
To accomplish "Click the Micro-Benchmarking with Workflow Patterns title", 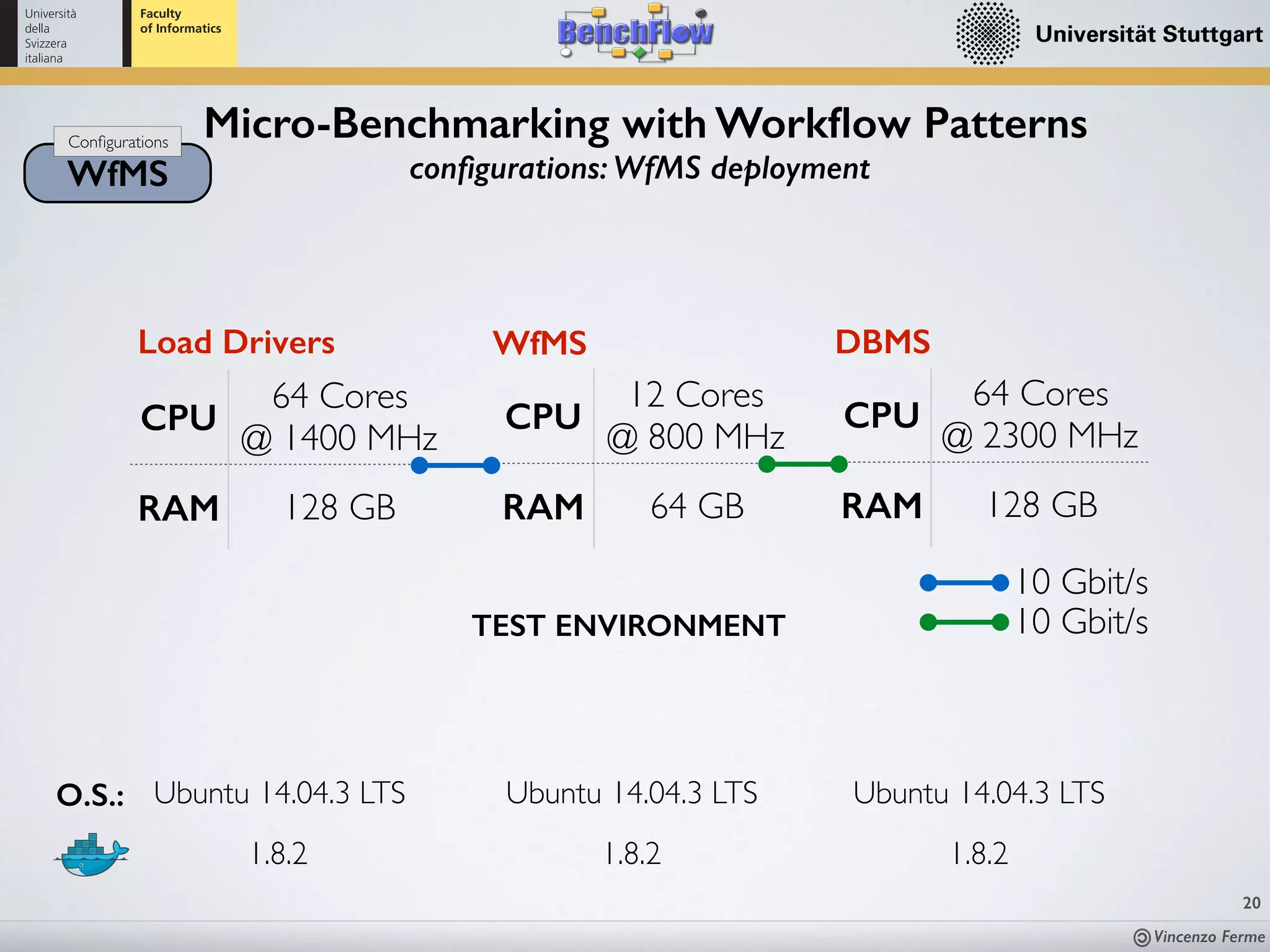I will point(646,123).
